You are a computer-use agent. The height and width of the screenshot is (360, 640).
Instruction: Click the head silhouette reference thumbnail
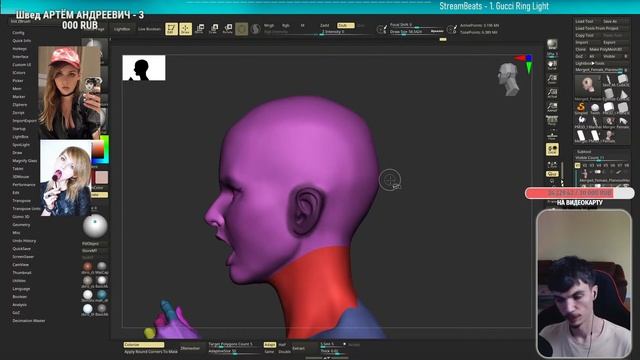click(144, 67)
